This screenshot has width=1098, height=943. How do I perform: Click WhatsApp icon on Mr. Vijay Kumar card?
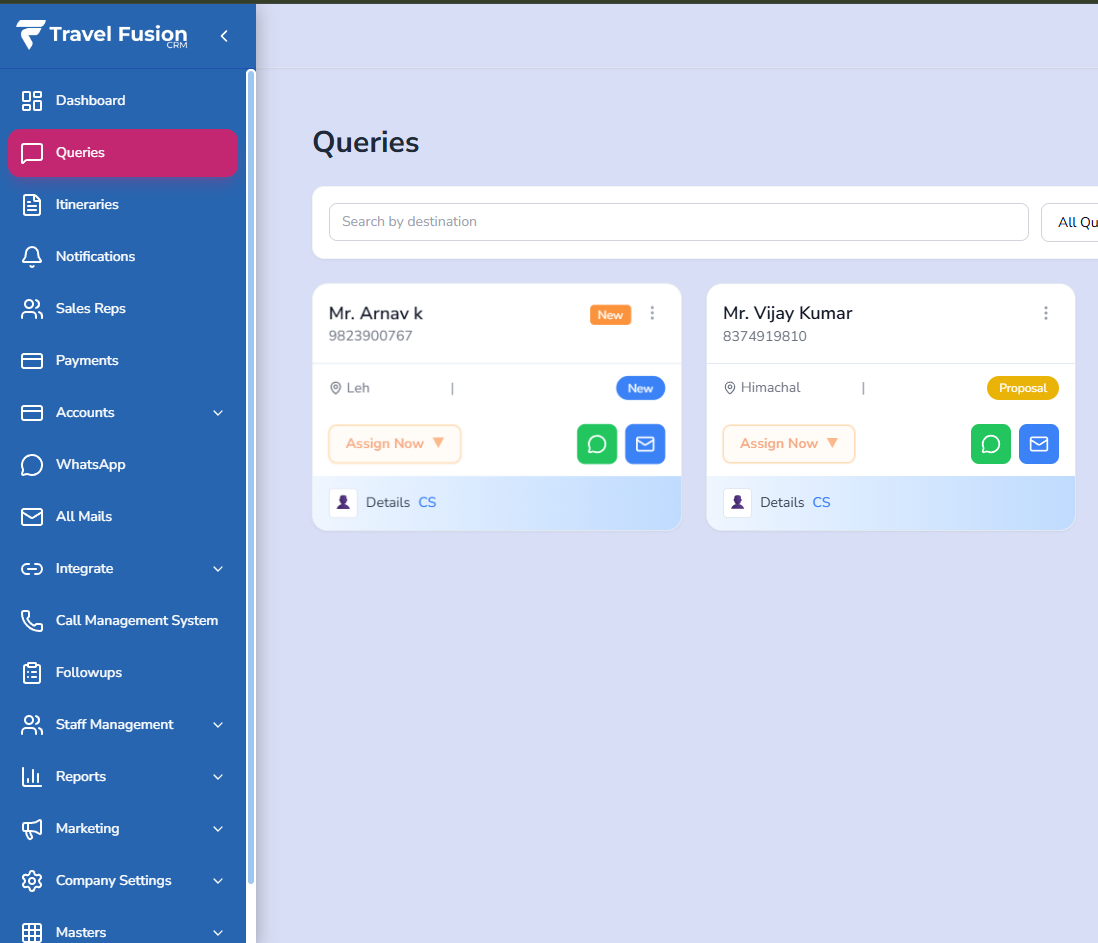(991, 444)
